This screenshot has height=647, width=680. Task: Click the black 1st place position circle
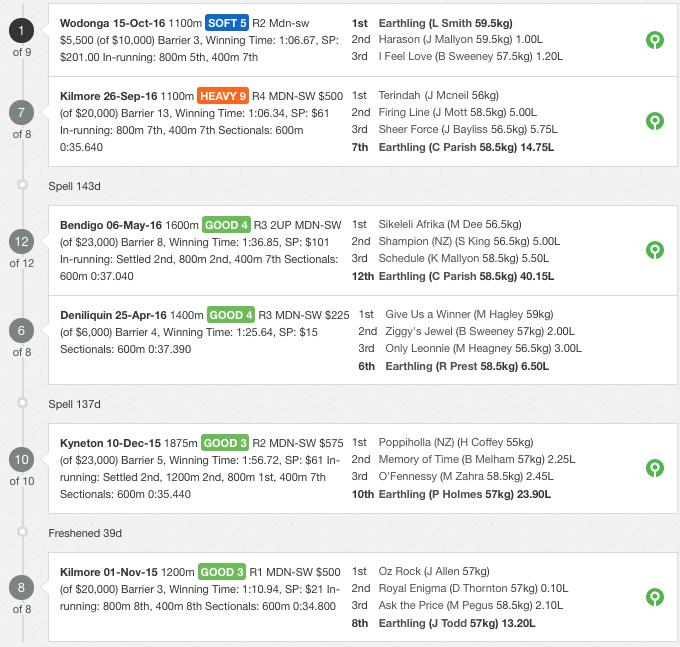[x=22, y=31]
